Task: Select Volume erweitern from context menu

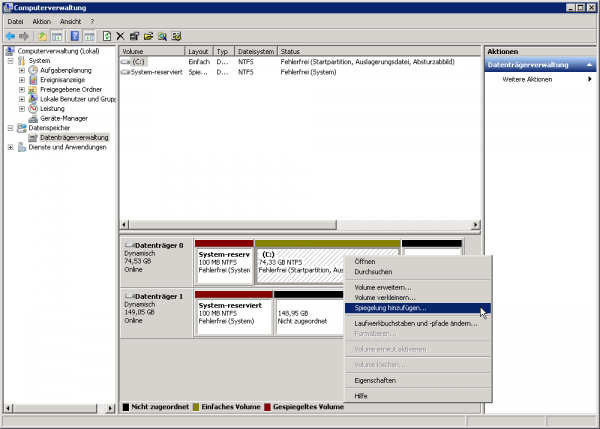Action: pos(382,287)
